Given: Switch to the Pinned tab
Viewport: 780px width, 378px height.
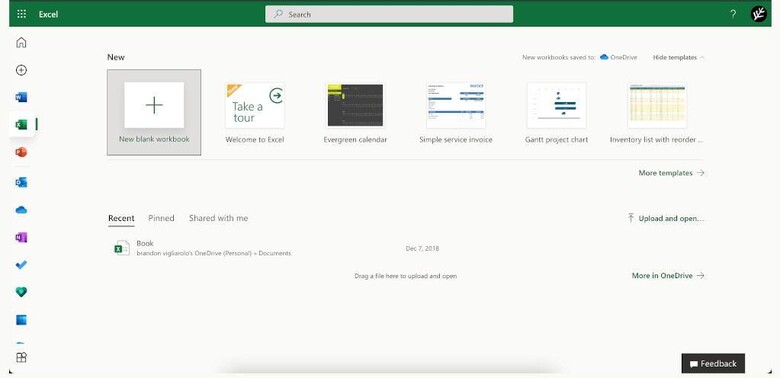Looking at the screenshot, I should coord(161,218).
